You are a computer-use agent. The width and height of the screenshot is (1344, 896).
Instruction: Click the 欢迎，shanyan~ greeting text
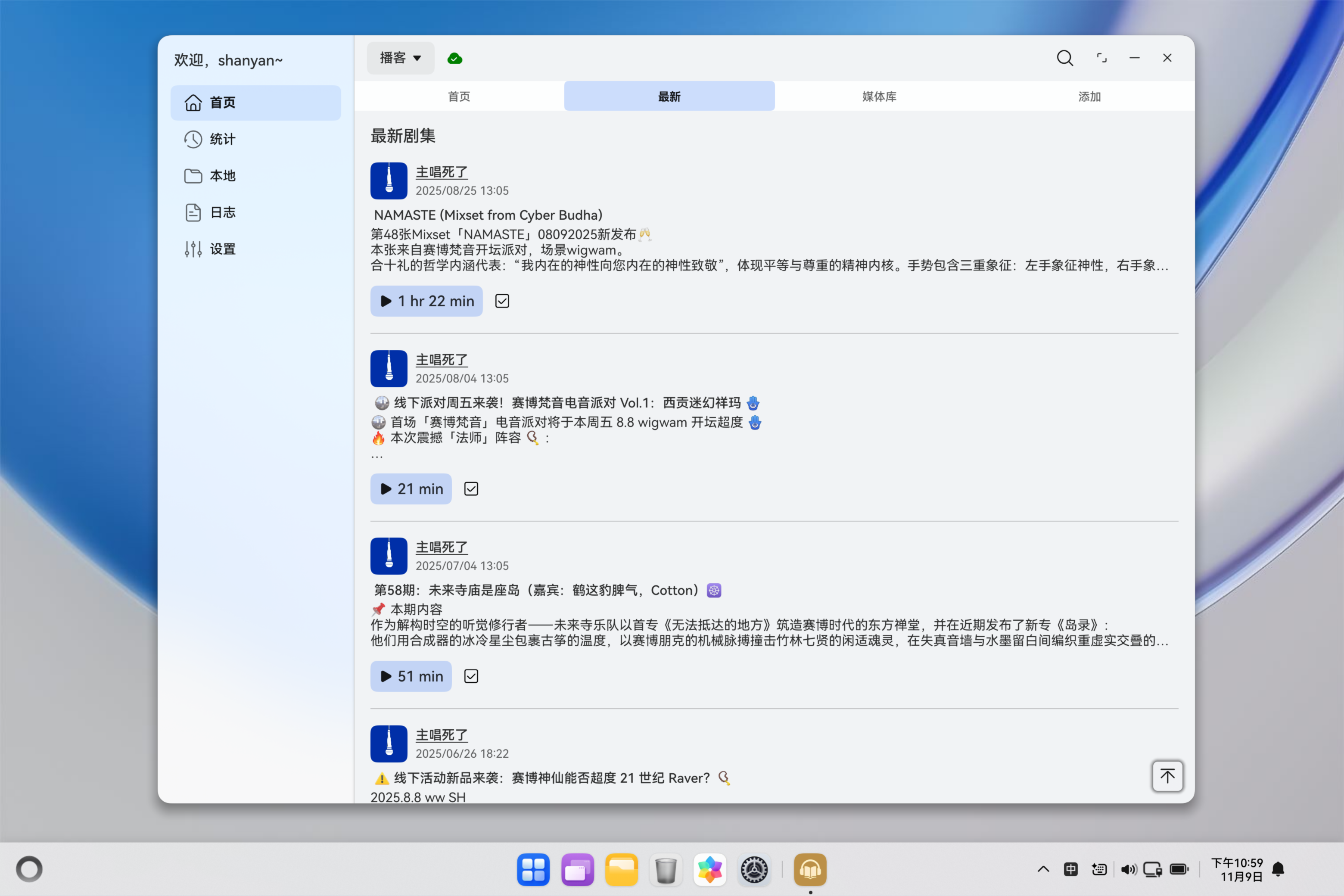pyautogui.click(x=229, y=61)
